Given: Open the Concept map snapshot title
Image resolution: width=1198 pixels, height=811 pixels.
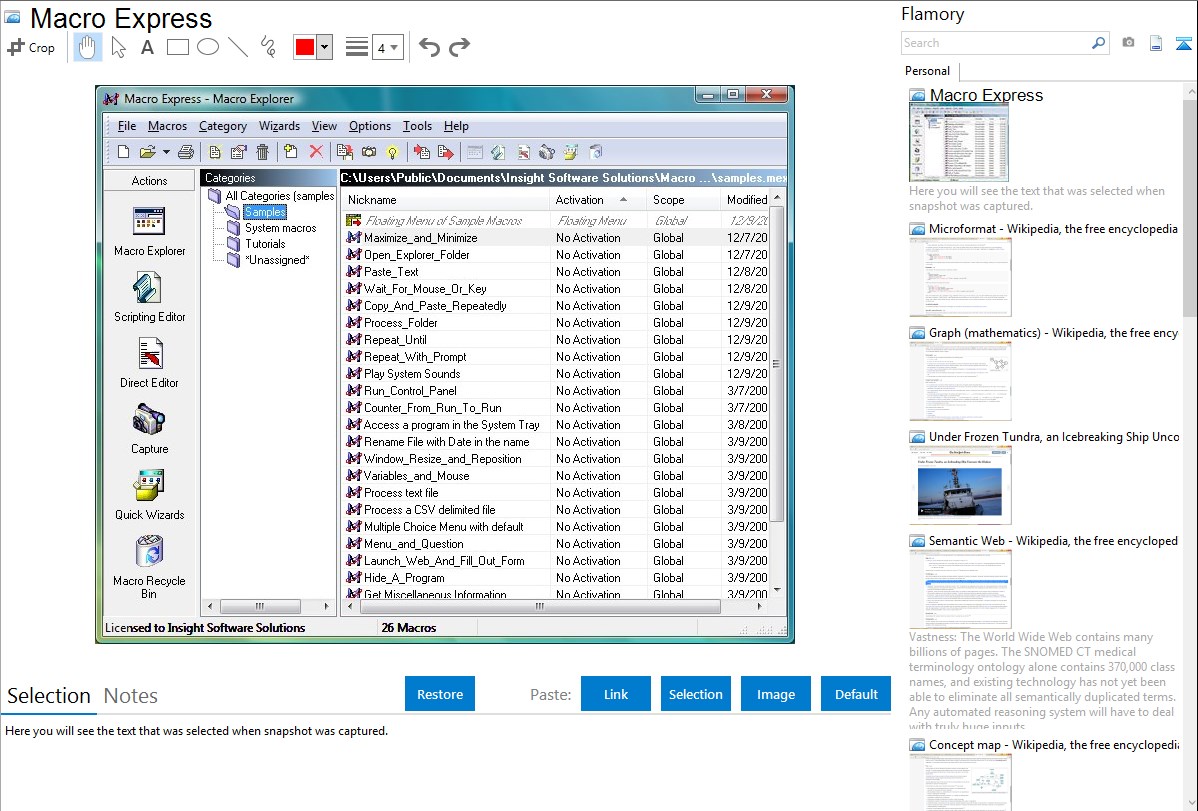Looking at the screenshot, I should click(1053, 745).
